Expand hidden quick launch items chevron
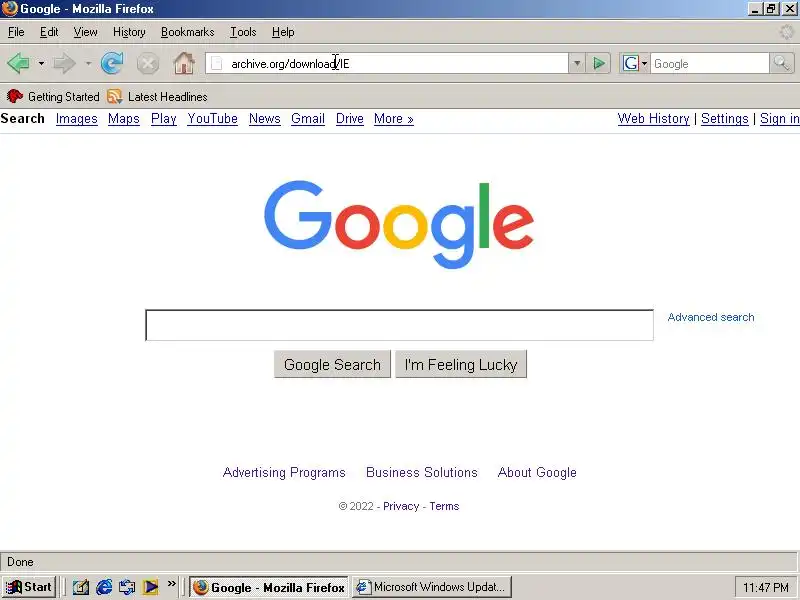Viewport: 800px width, 600px height. click(x=171, y=583)
